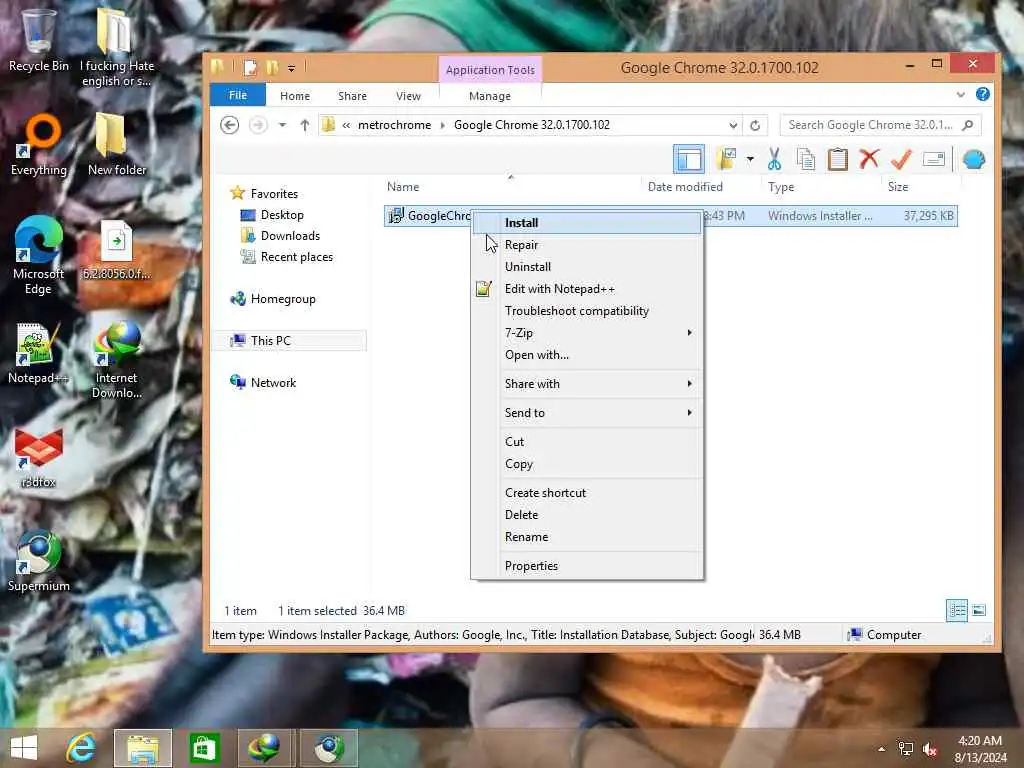
Task: Click the folder options icon in toolbar
Action: click(x=726, y=159)
